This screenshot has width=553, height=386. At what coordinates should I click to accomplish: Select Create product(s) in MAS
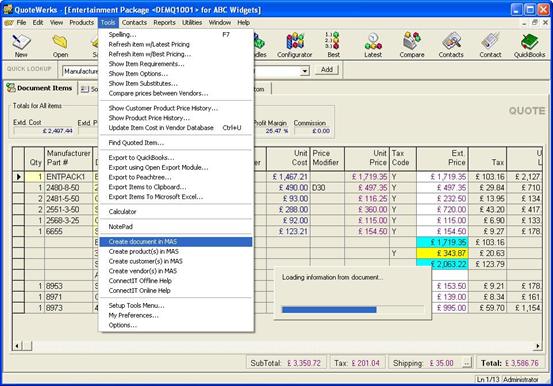click(x=176, y=252)
